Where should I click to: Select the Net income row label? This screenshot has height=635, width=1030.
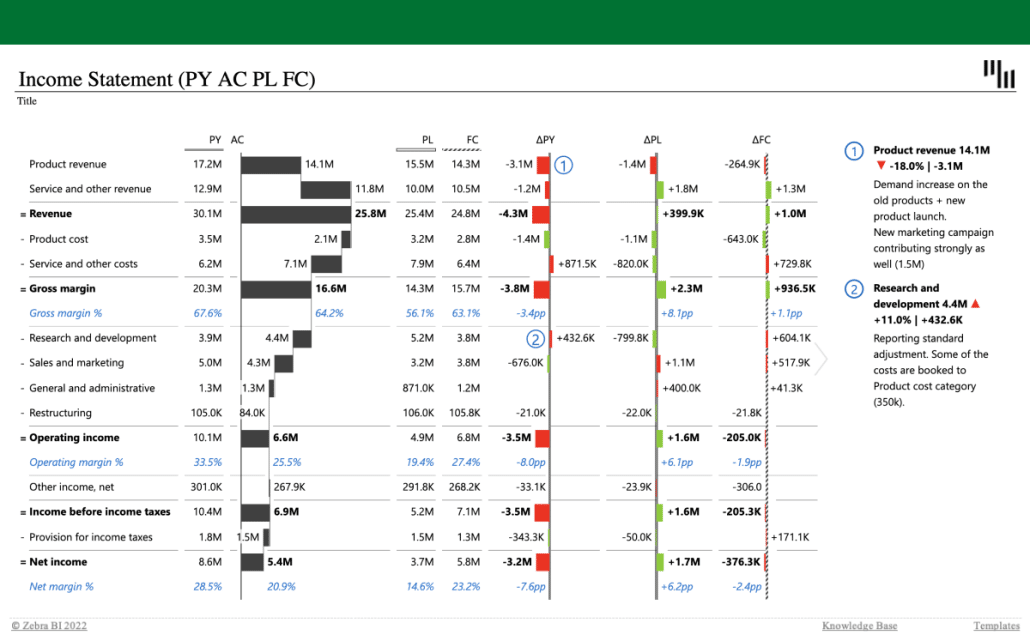58,562
